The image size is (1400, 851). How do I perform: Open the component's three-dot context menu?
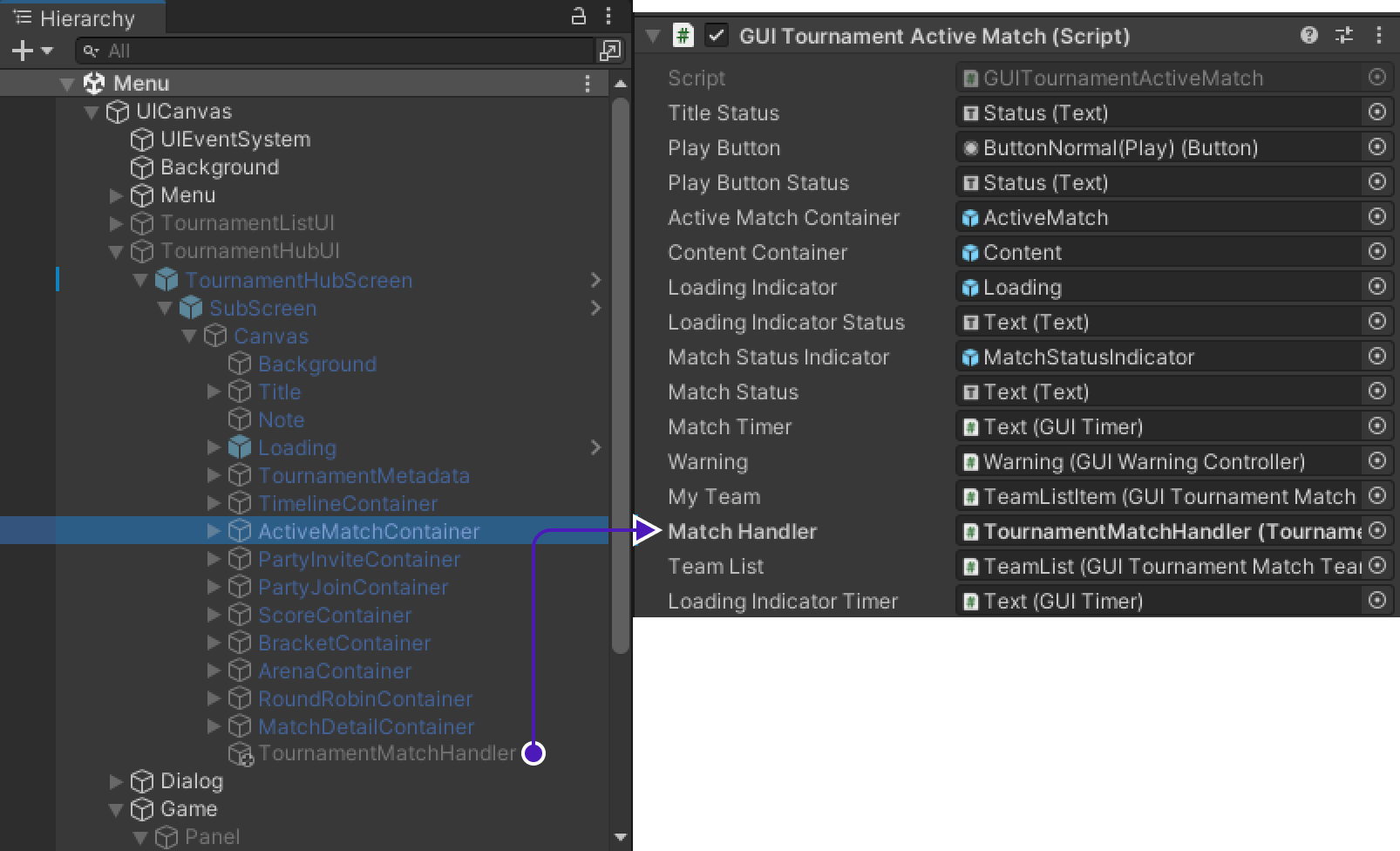coord(1378,36)
